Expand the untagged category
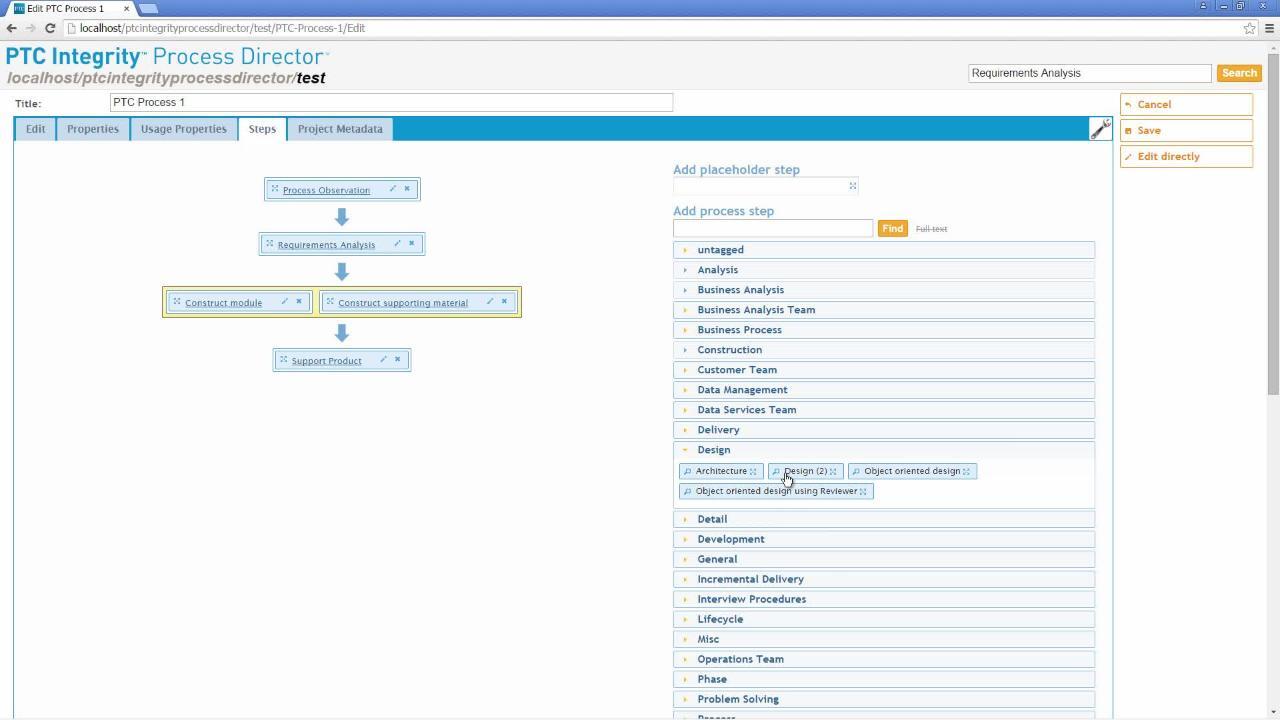 coord(884,250)
